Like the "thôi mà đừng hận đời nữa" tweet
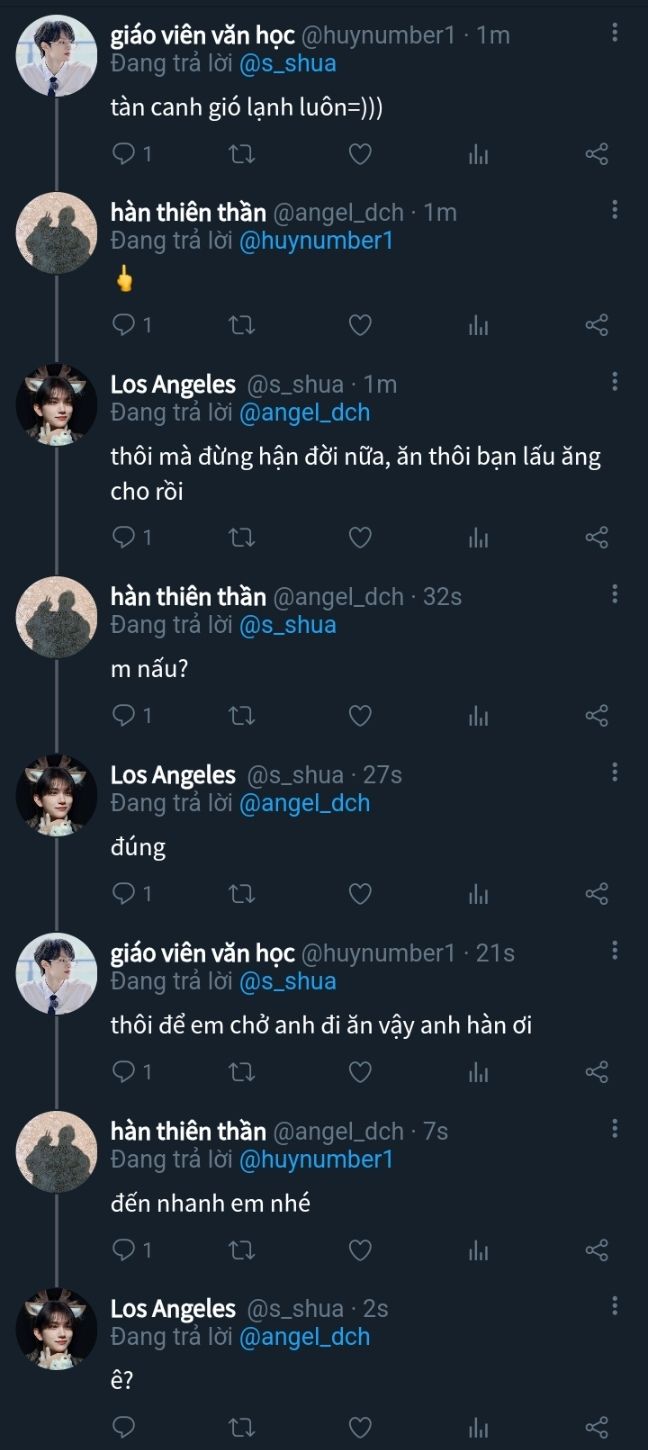The image size is (648, 1450). (x=360, y=538)
